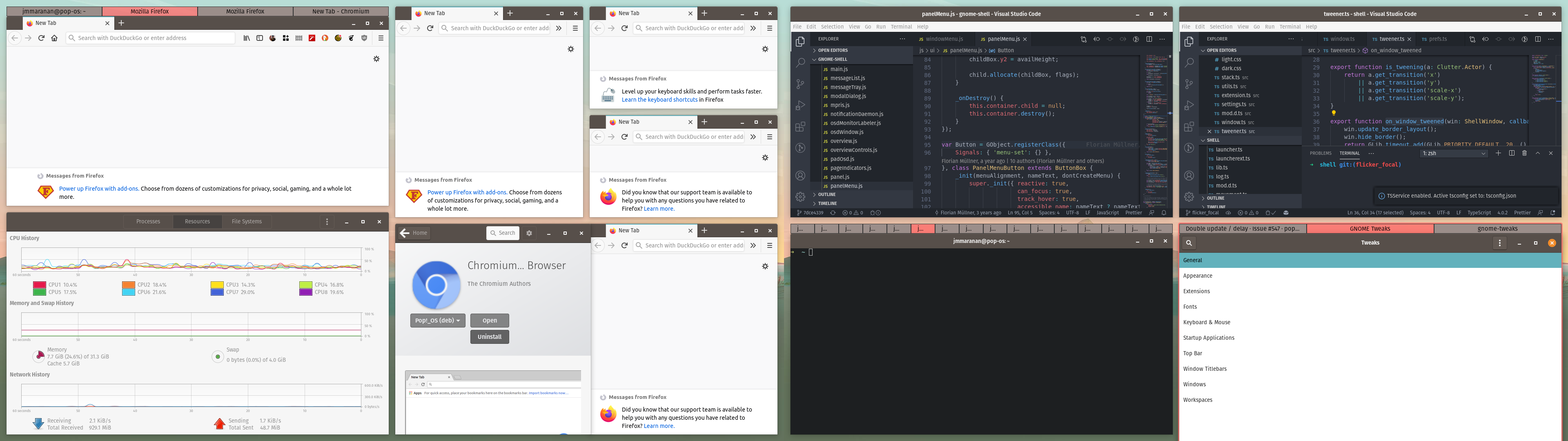Split the terminal using the split icon

1512,153
